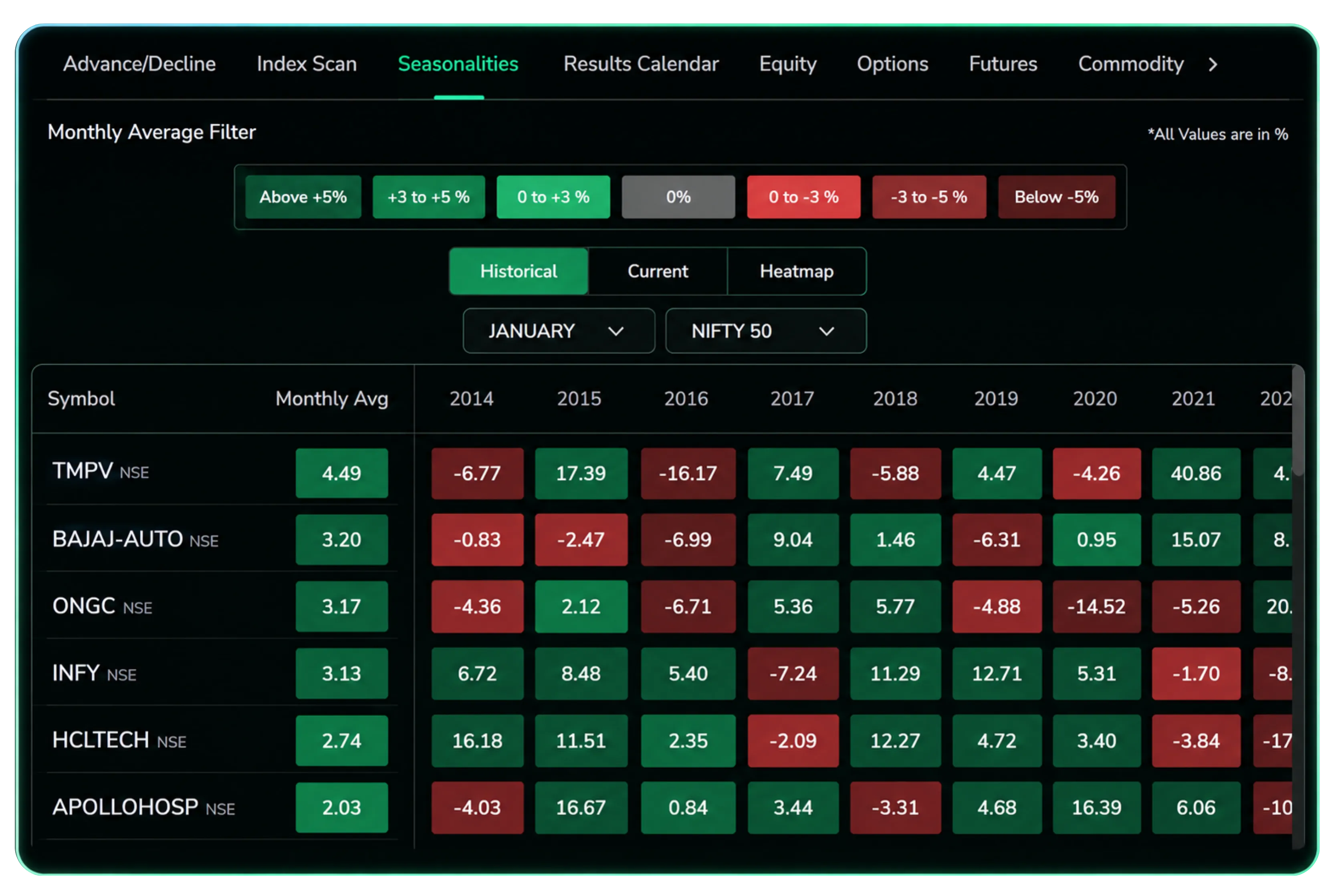Click the 40.86 cell for TMPV 2021
This screenshot has width=1334, height=896.
tap(1196, 473)
